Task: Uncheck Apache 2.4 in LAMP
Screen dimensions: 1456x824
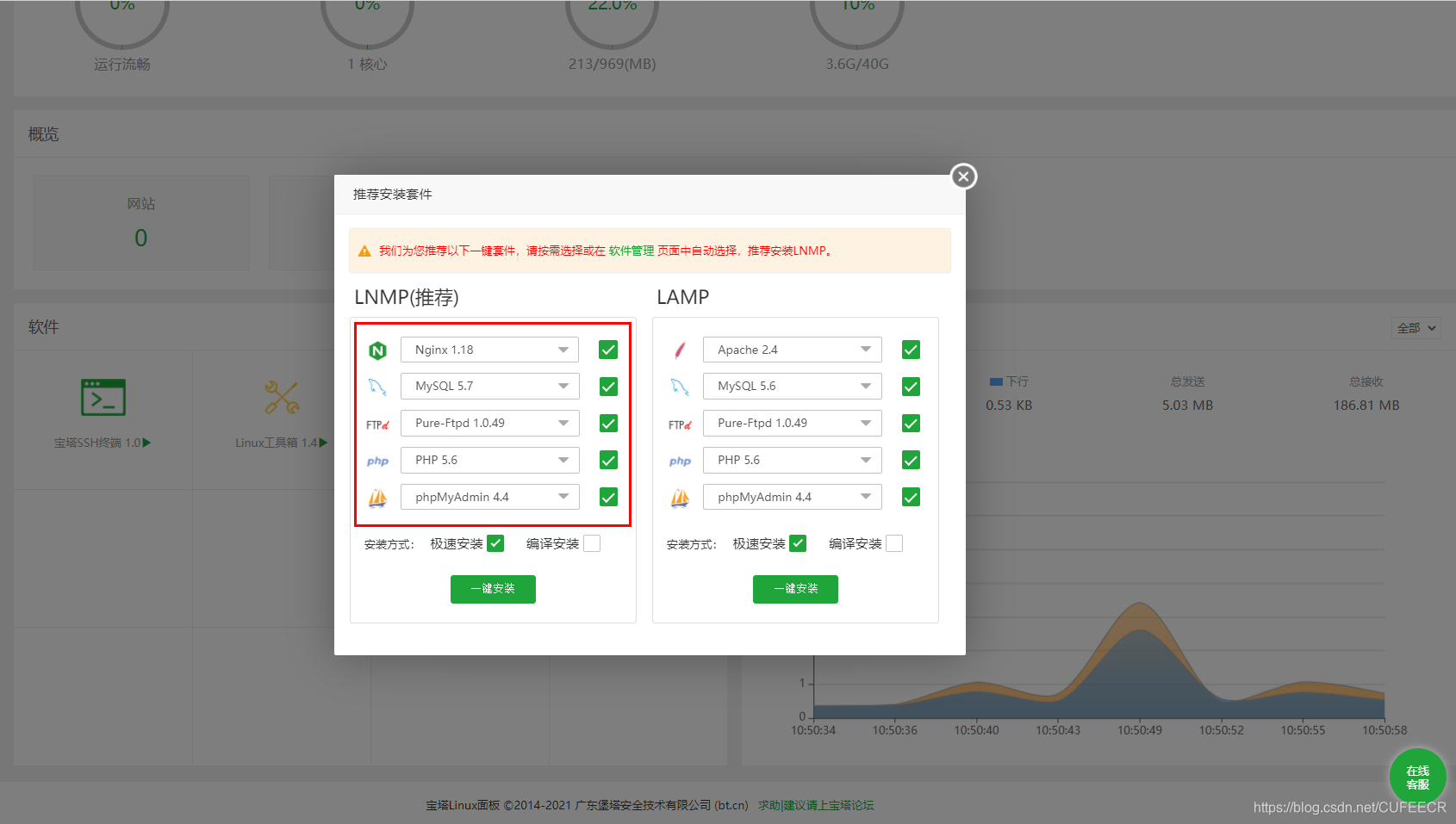Action: 911,350
